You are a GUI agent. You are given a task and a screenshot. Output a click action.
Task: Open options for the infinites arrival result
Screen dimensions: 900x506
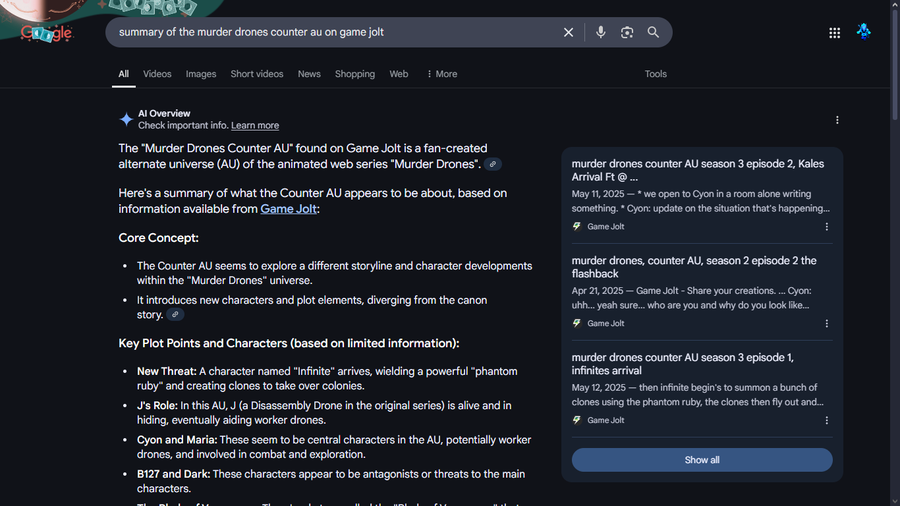coord(827,421)
